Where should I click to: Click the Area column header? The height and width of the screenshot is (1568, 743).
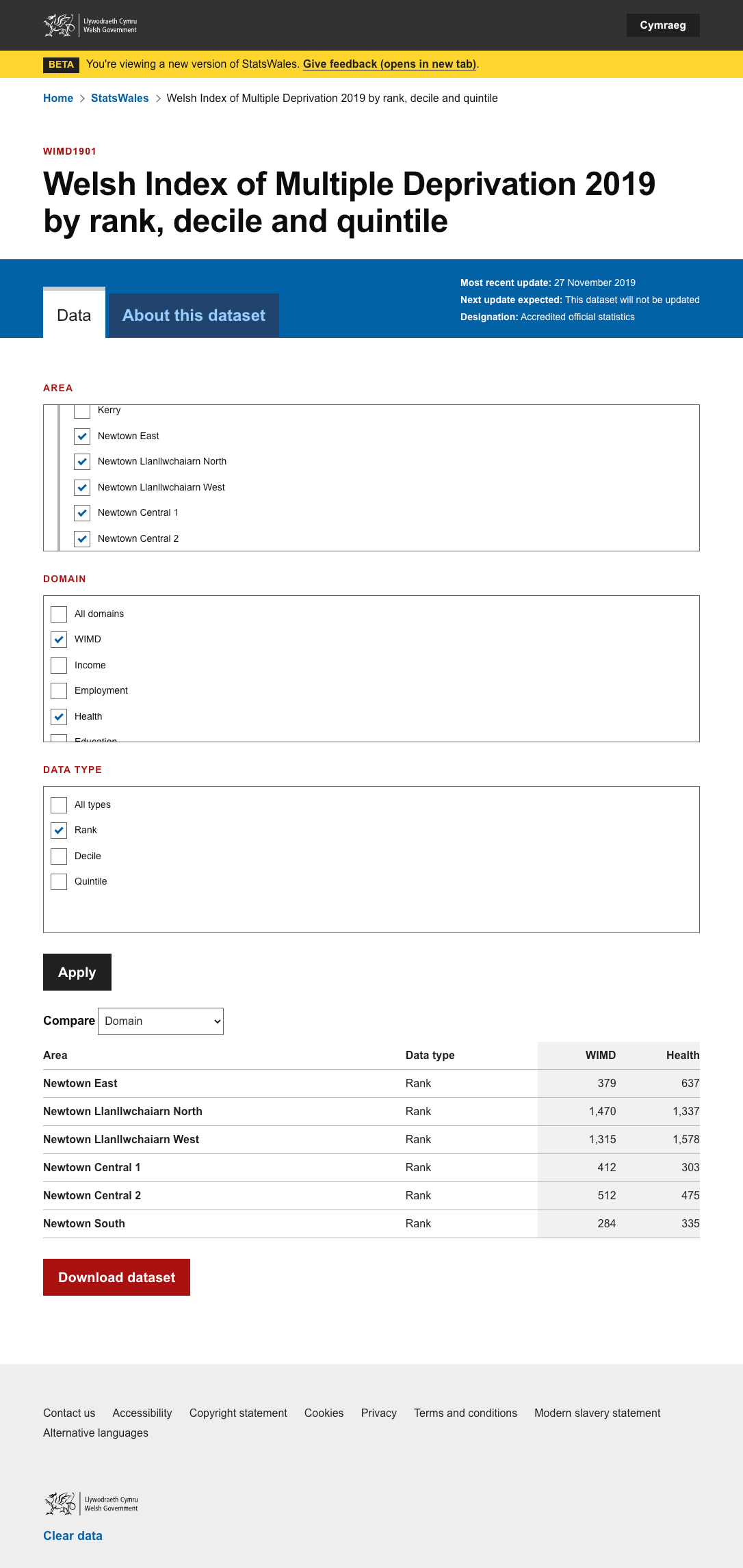click(55, 1055)
